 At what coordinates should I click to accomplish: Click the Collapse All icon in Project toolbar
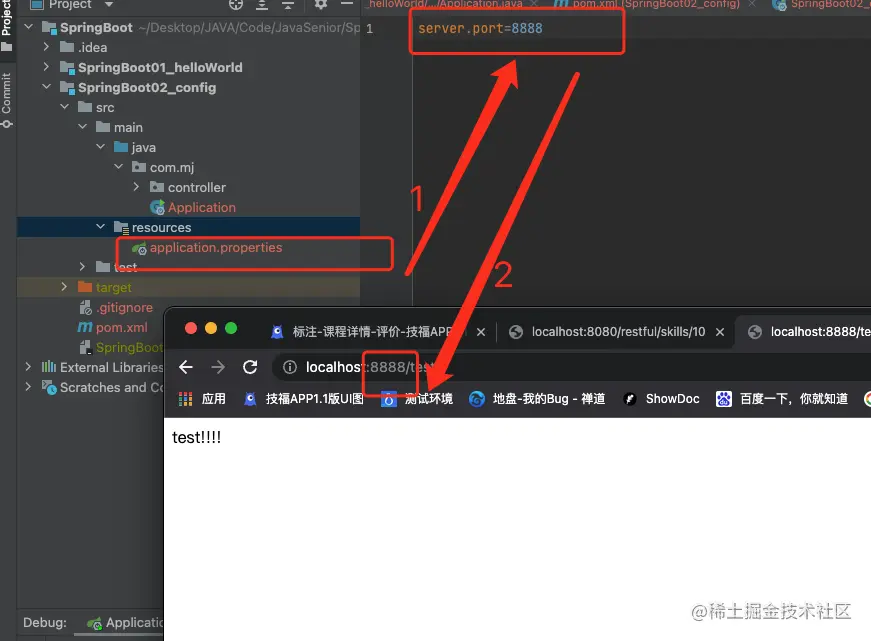[288, 5]
